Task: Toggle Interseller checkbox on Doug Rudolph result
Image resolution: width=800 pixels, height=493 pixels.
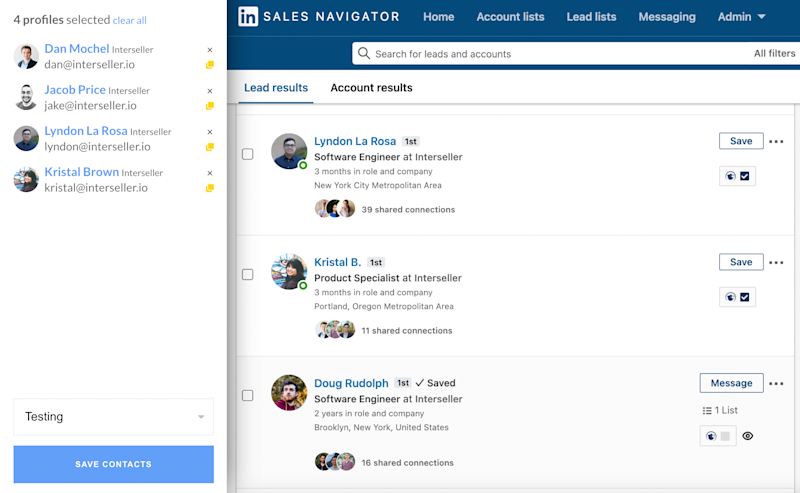Action: pos(725,436)
